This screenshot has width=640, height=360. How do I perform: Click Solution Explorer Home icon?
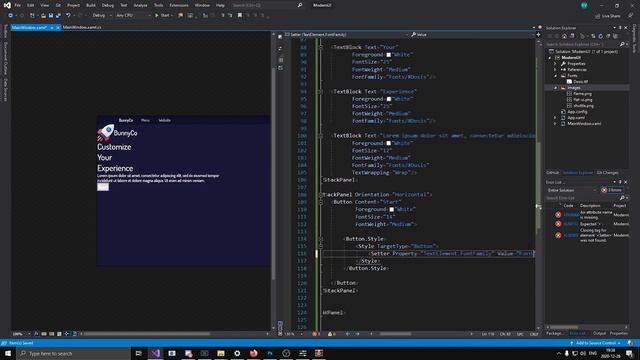(564, 36)
